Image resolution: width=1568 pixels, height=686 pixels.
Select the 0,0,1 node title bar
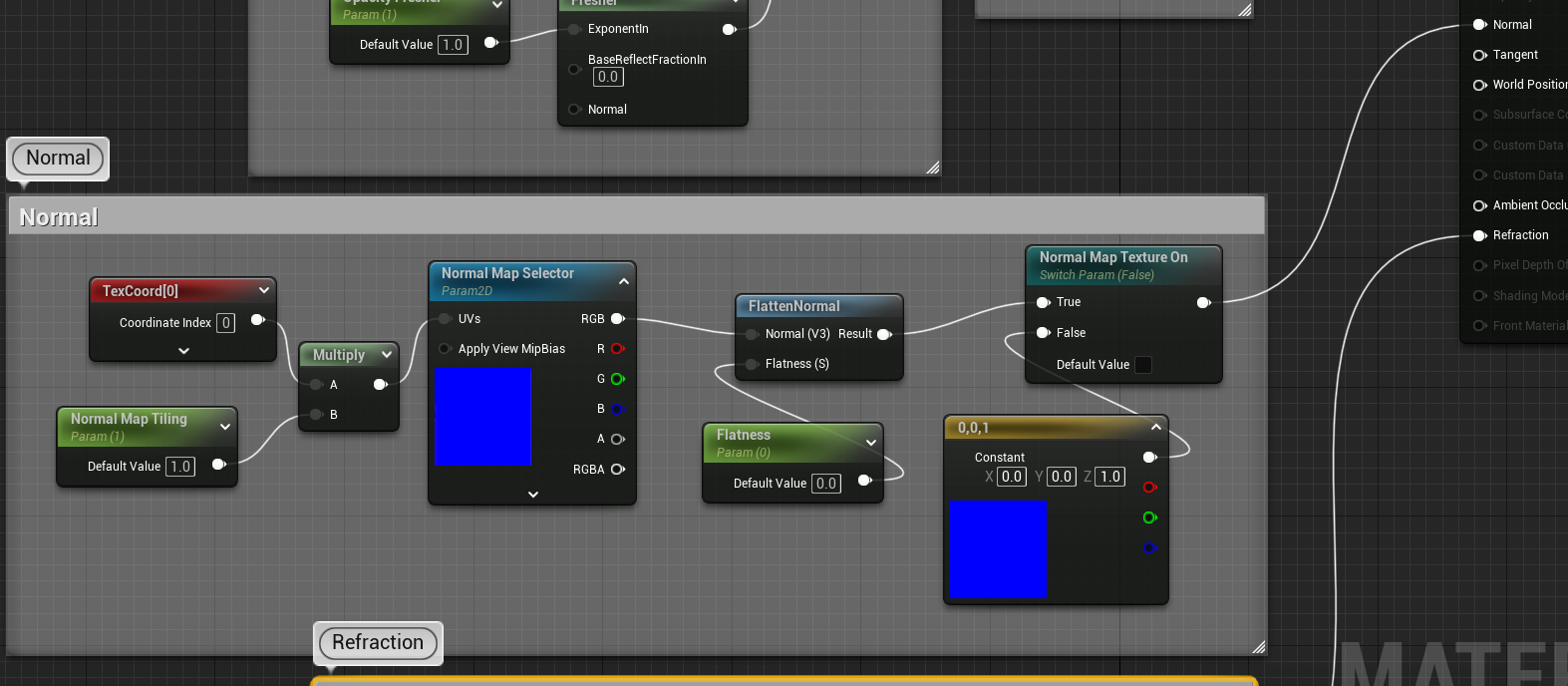[1056, 428]
